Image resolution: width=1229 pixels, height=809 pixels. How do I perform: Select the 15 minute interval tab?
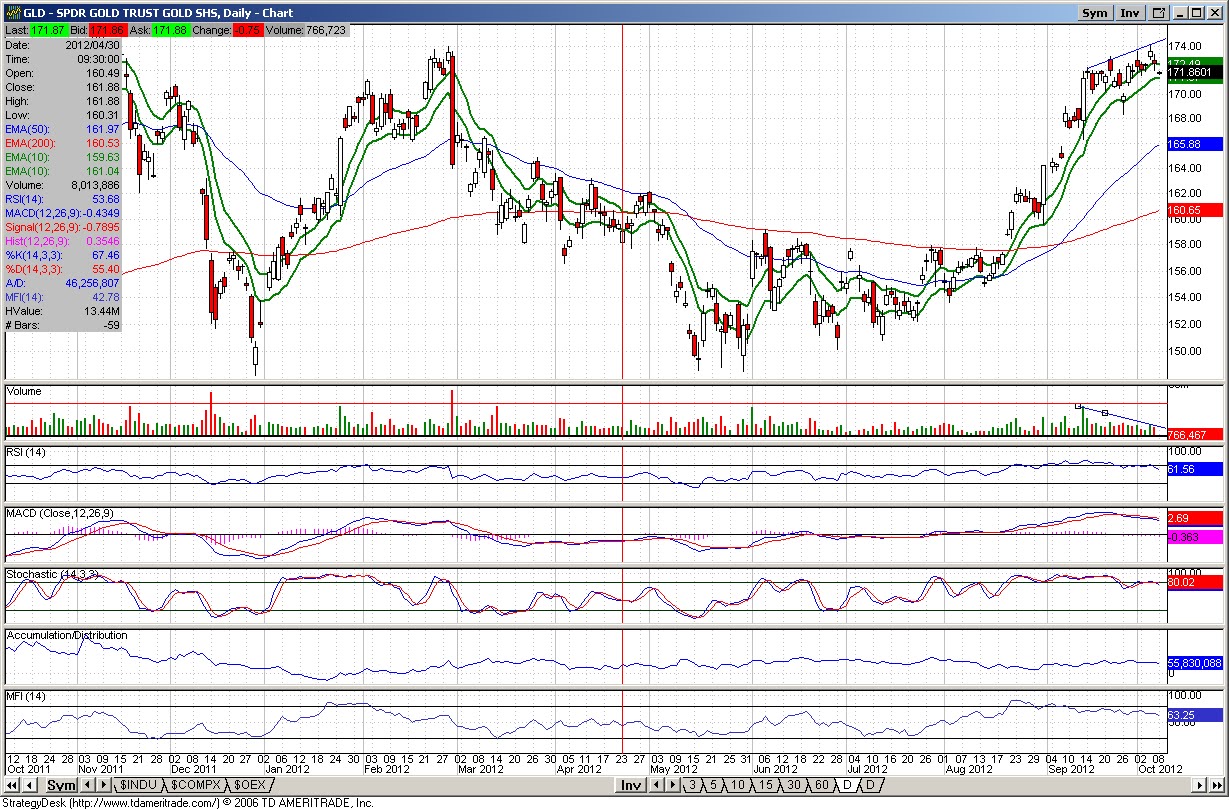tap(765, 785)
